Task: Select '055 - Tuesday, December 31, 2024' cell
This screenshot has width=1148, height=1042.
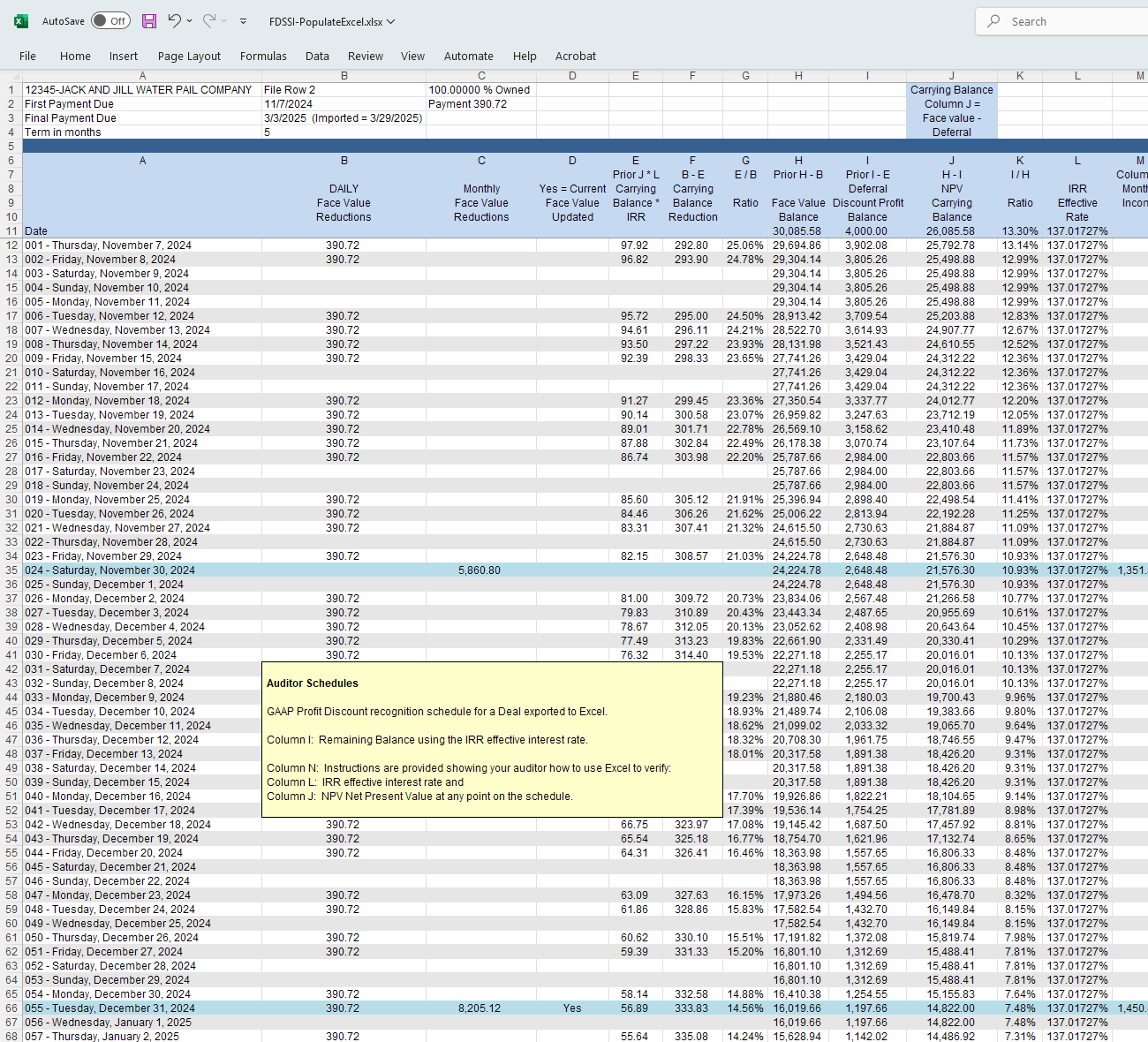Action: [142, 1008]
